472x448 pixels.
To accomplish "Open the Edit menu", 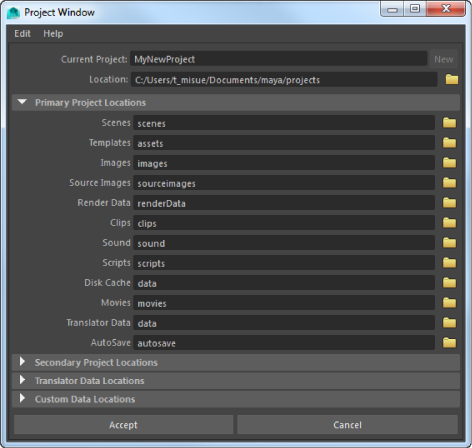I will tap(22, 34).
